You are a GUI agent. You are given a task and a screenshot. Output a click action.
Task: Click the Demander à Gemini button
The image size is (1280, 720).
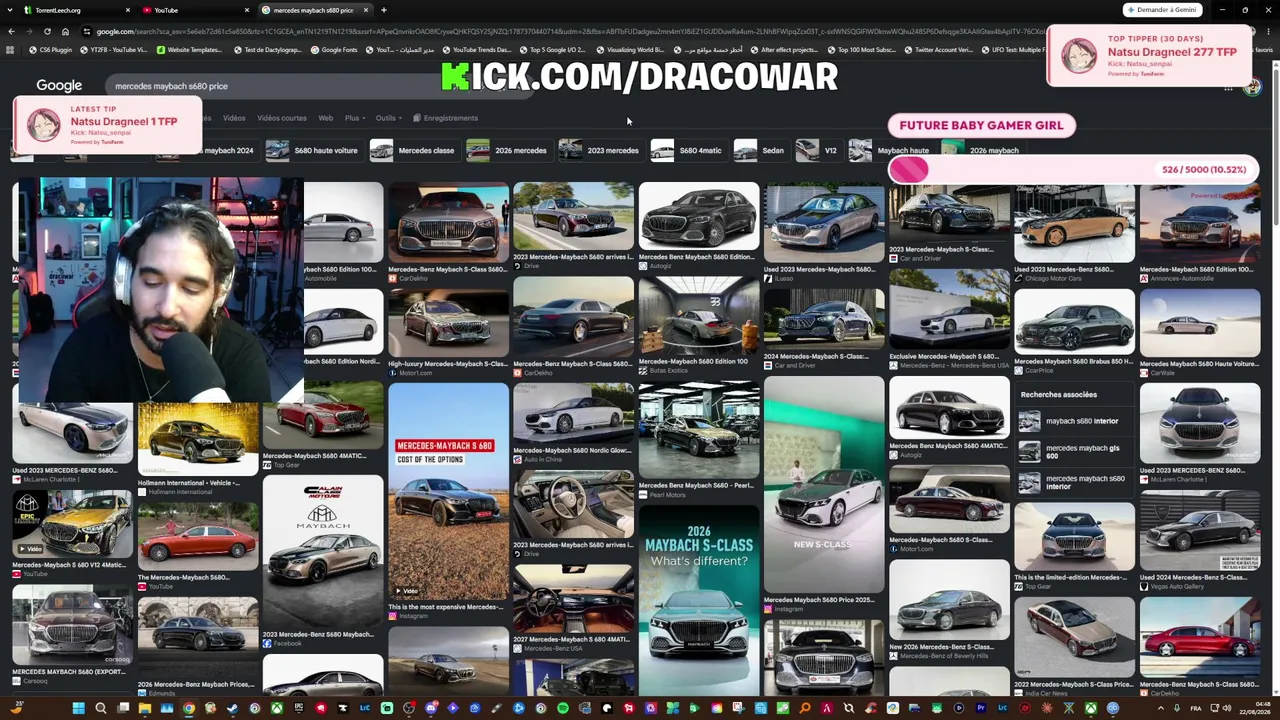(x=1161, y=10)
